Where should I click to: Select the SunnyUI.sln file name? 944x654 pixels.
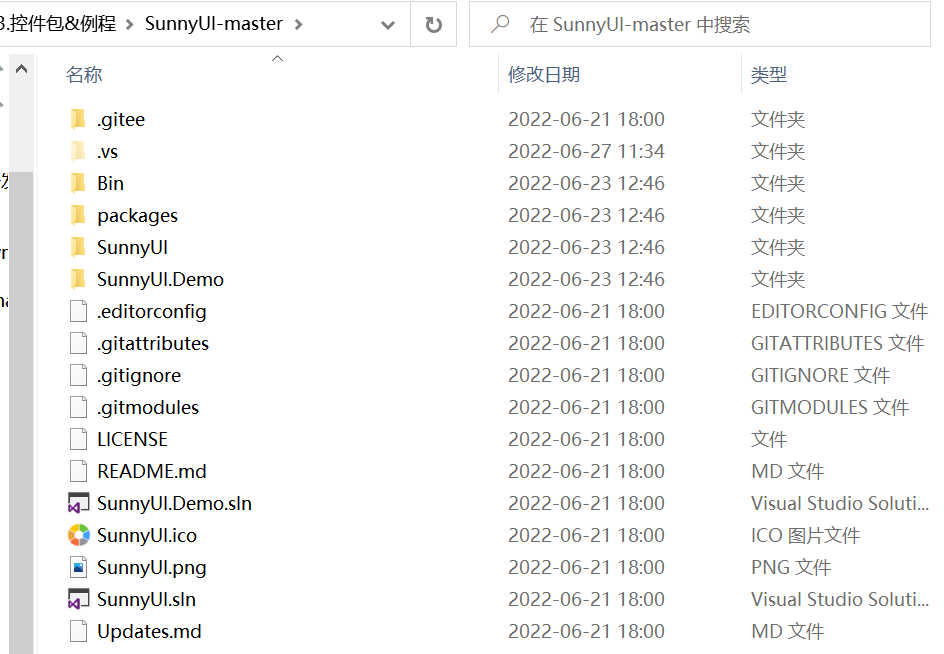click(x=146, y=599)
